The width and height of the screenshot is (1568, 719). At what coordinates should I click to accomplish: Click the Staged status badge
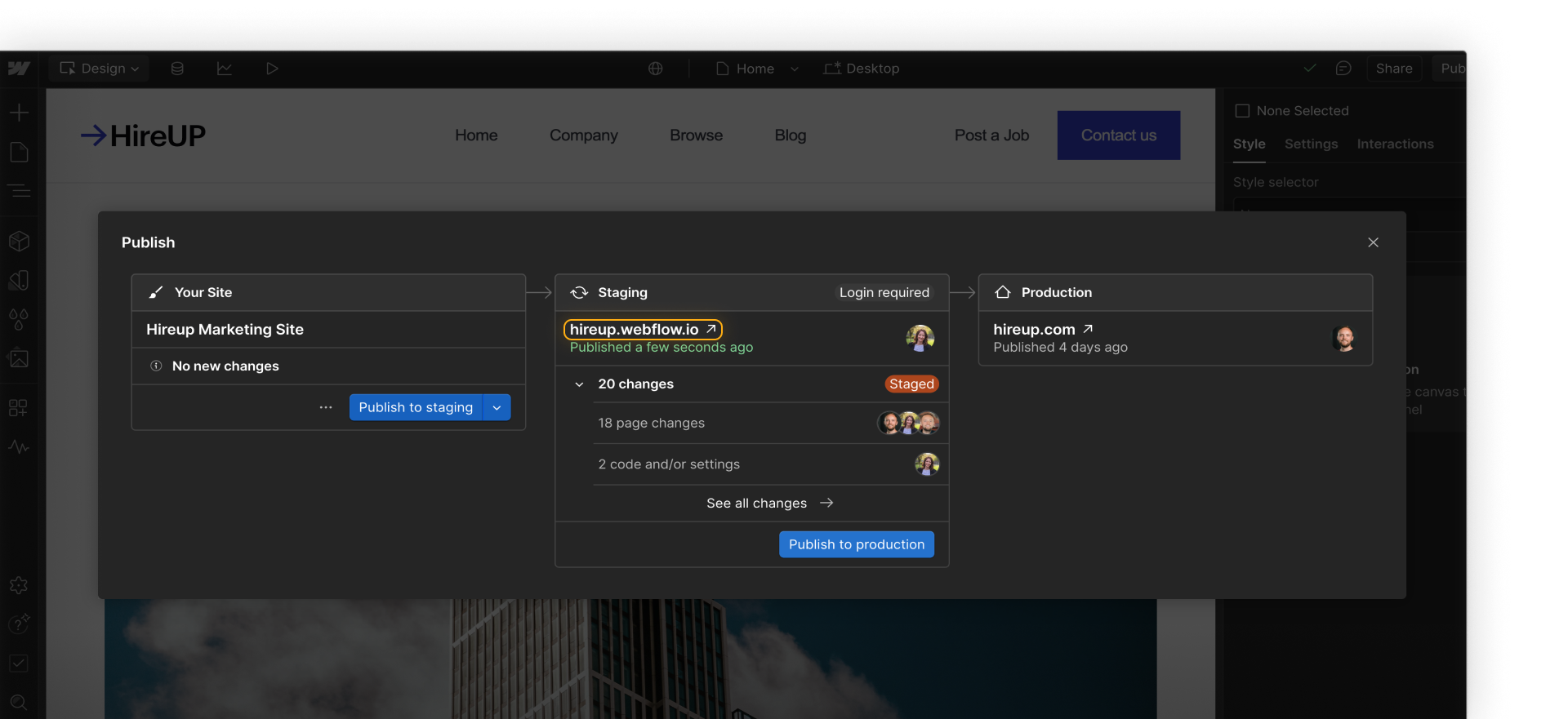point(911,384)
